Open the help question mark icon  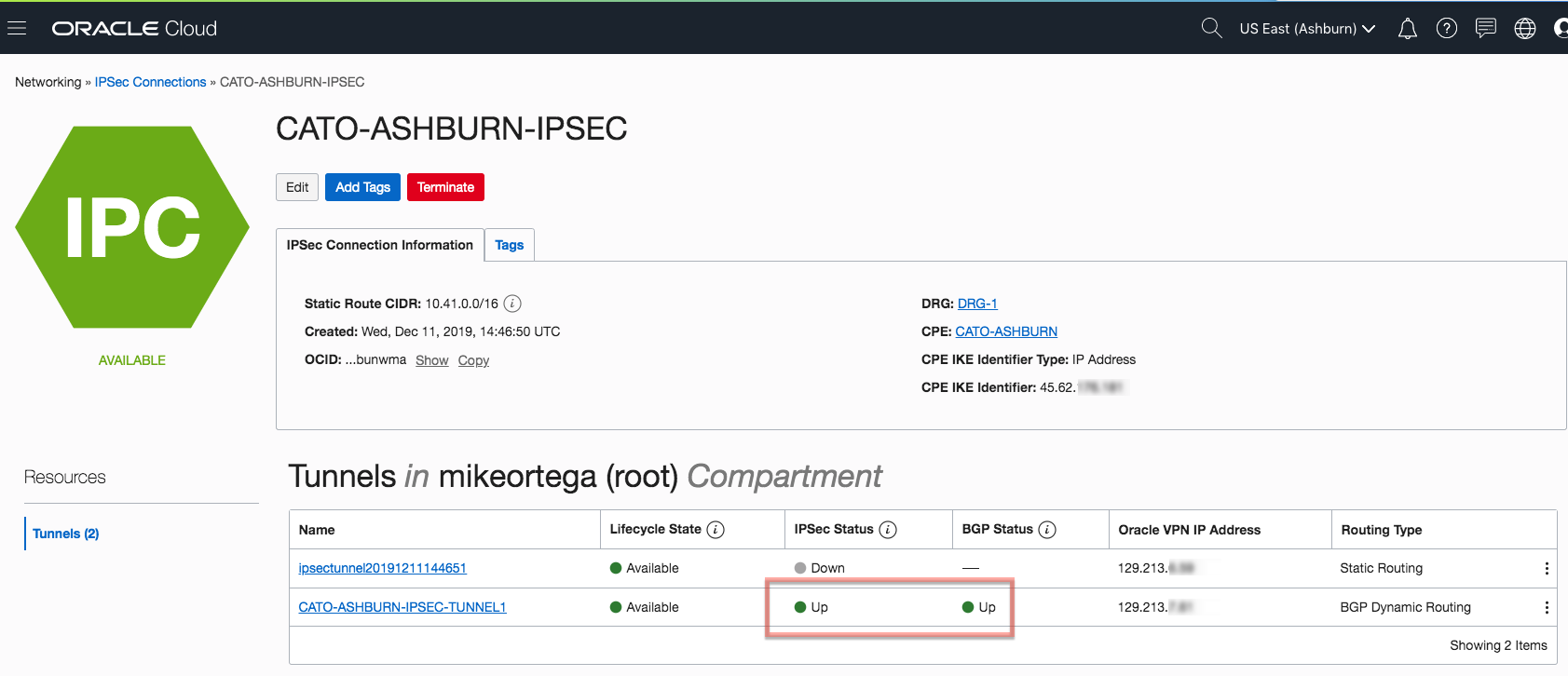coord(1446,29)
